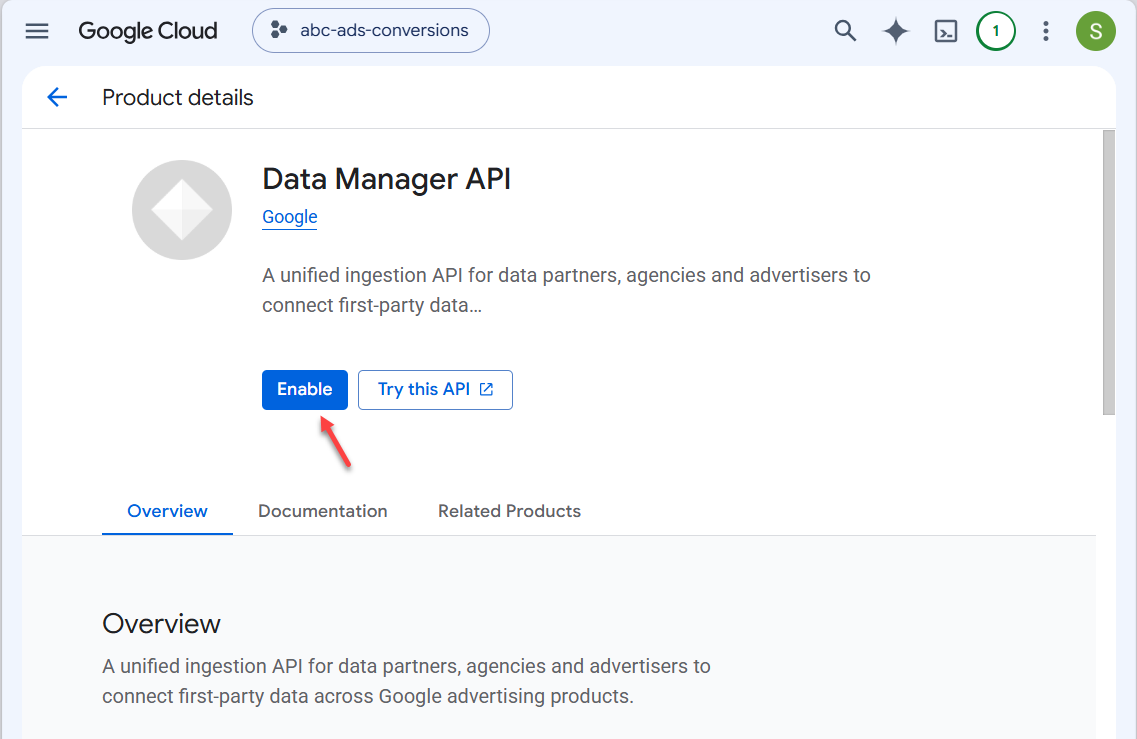
Task: Click the Overview section heading
Action: click(x=161, y=624)
